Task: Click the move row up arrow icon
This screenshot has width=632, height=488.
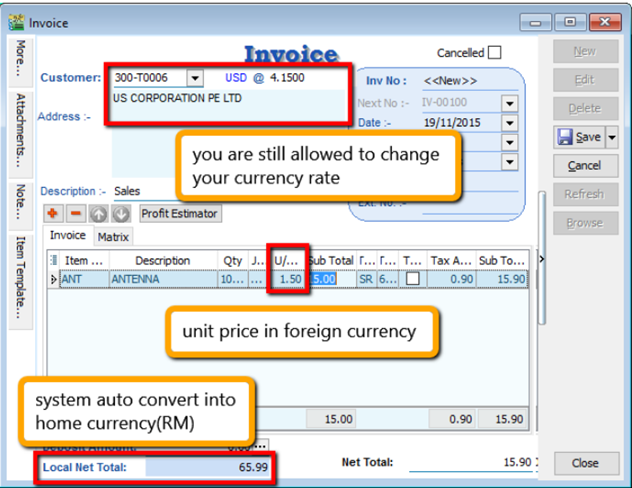Action: 99,214
